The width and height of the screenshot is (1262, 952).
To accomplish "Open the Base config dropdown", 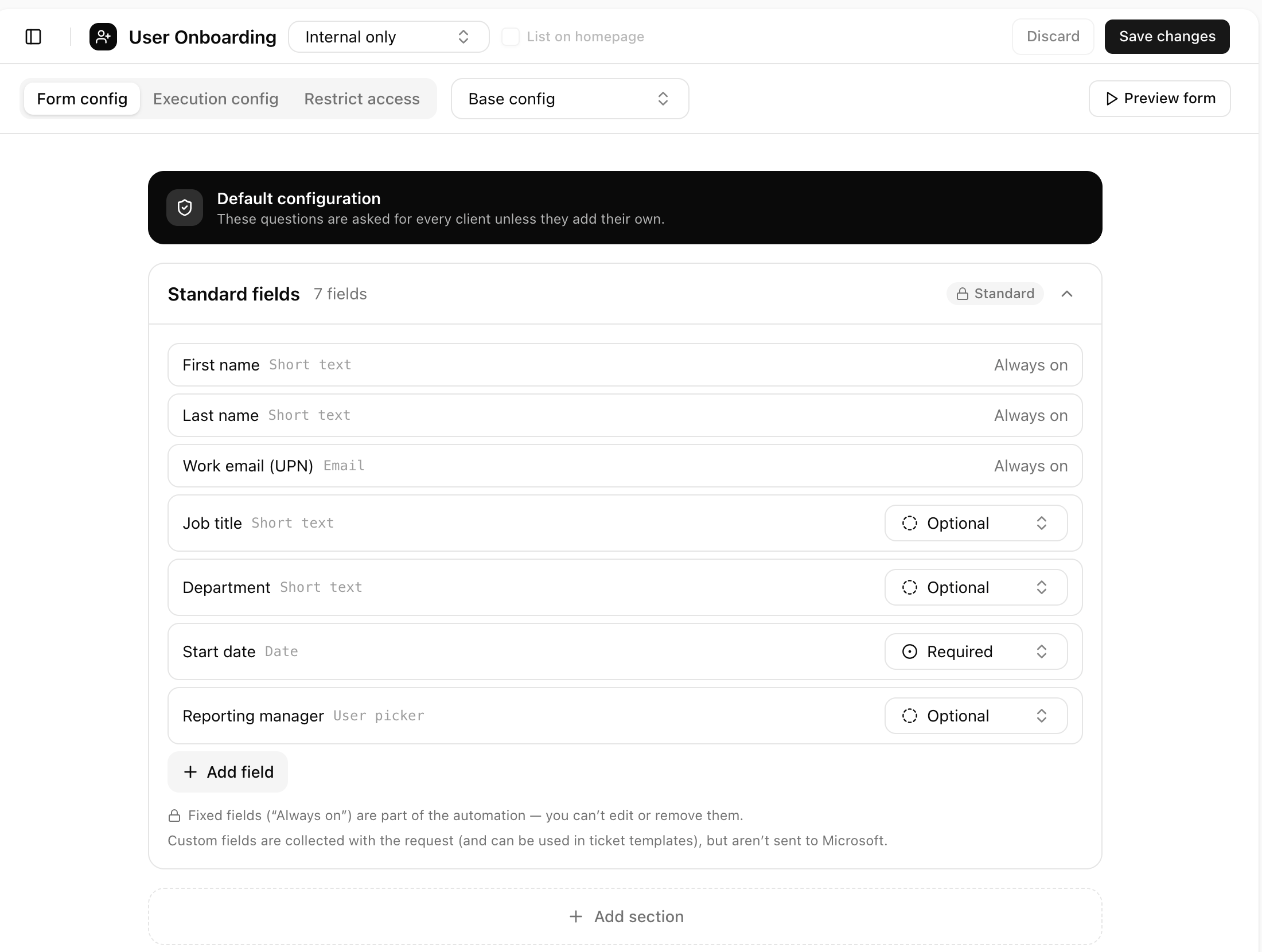I will coord(570,99).
